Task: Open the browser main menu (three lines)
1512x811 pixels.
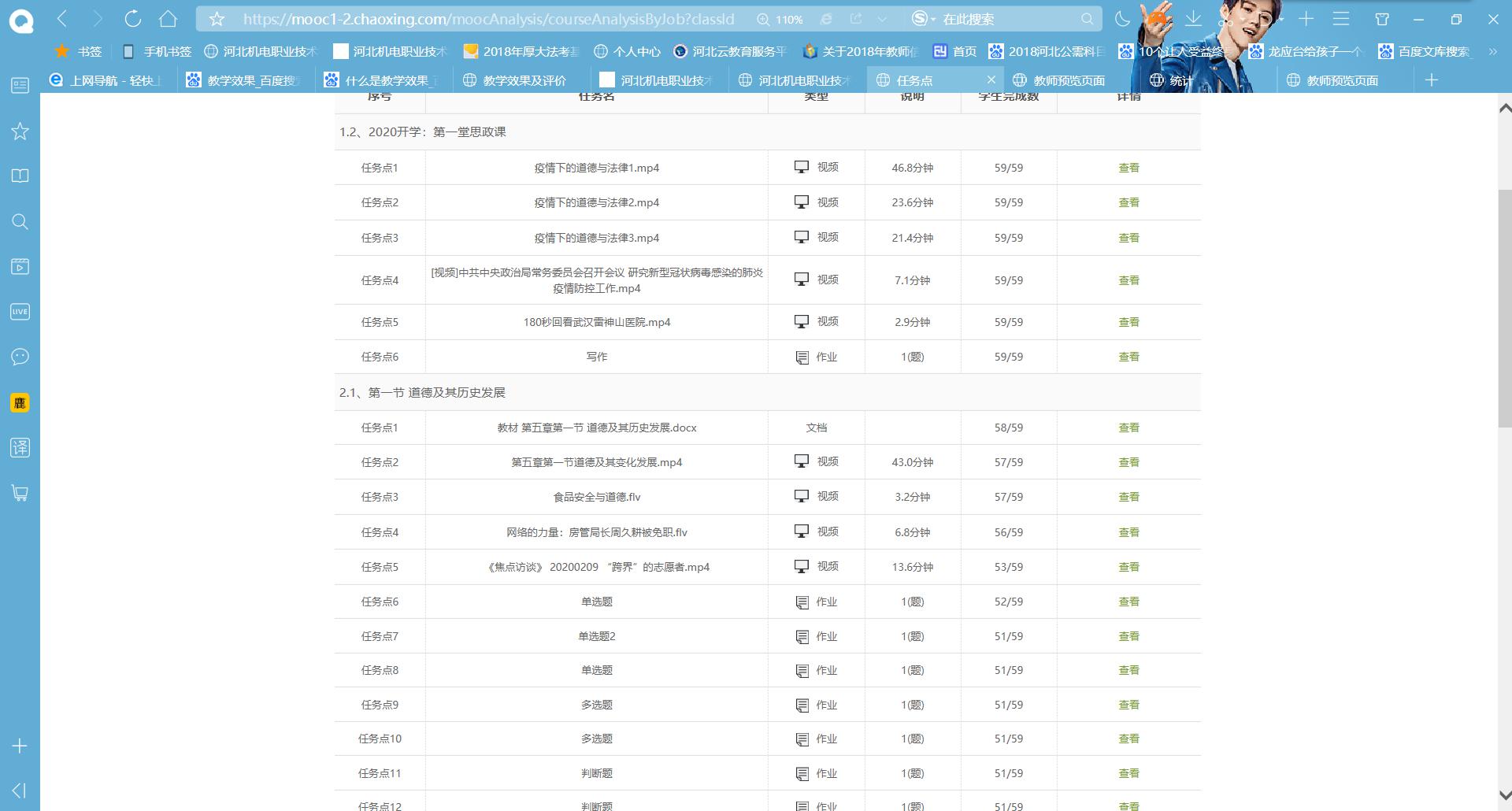Action: 1341,19
